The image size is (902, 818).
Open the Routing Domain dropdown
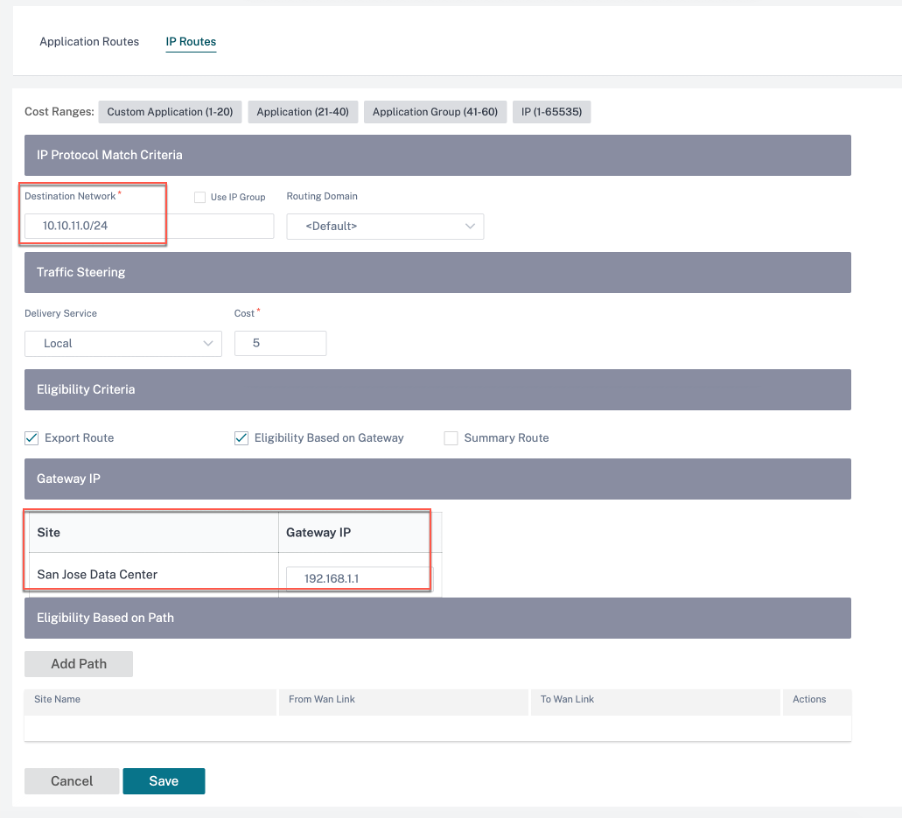pos(385,226)
